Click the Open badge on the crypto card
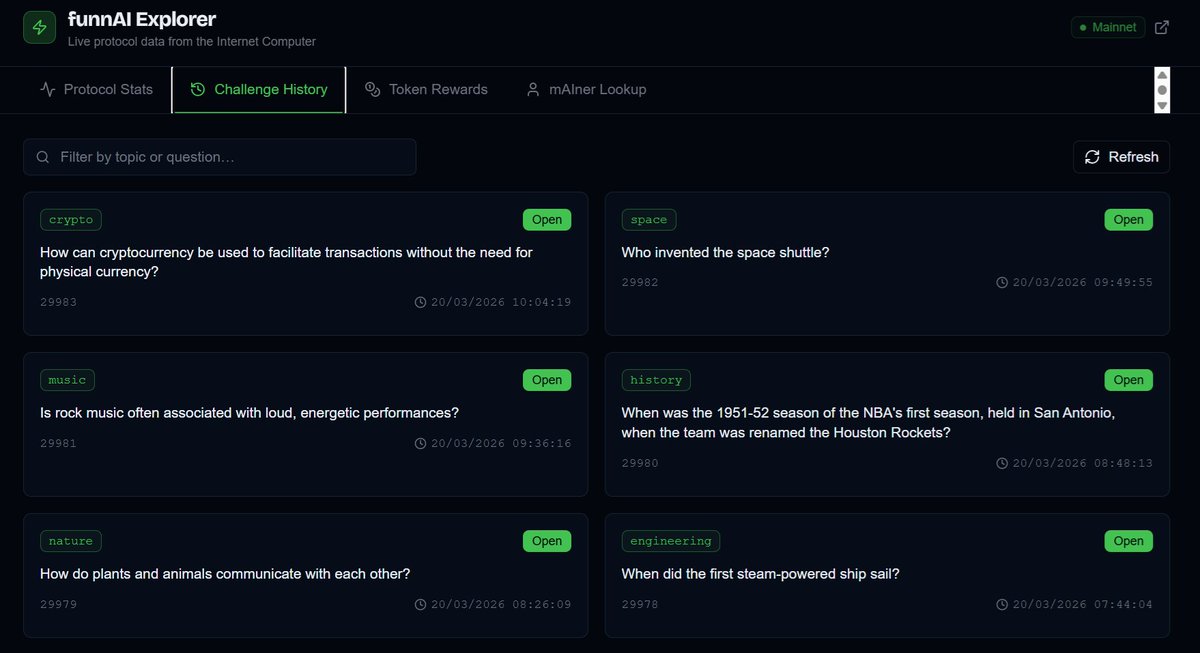Viewport: 1200px width, 653px height. pyautogui.click(x=547, y=220)
